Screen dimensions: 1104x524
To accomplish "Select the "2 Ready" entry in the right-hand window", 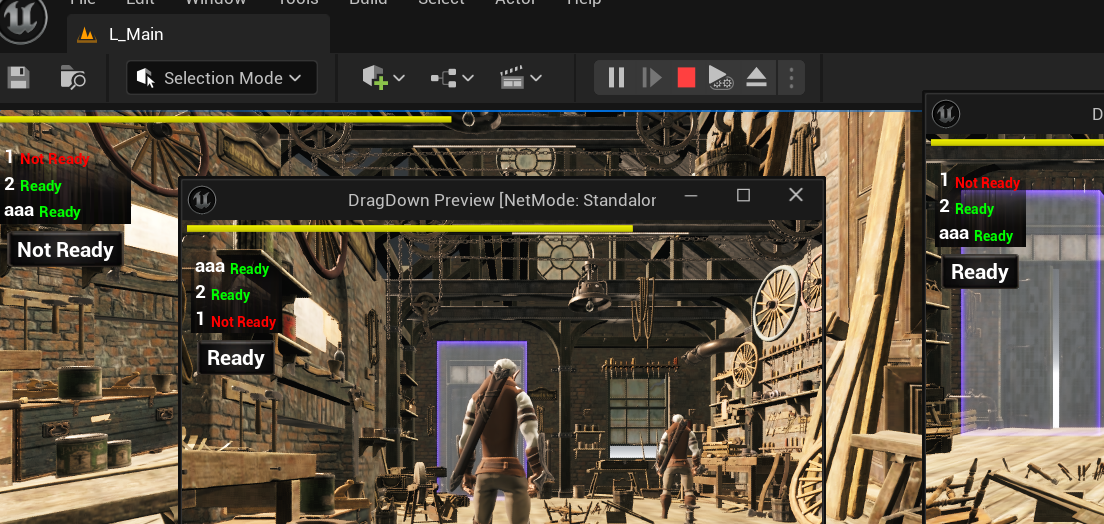I will click(x=967, y=208).
